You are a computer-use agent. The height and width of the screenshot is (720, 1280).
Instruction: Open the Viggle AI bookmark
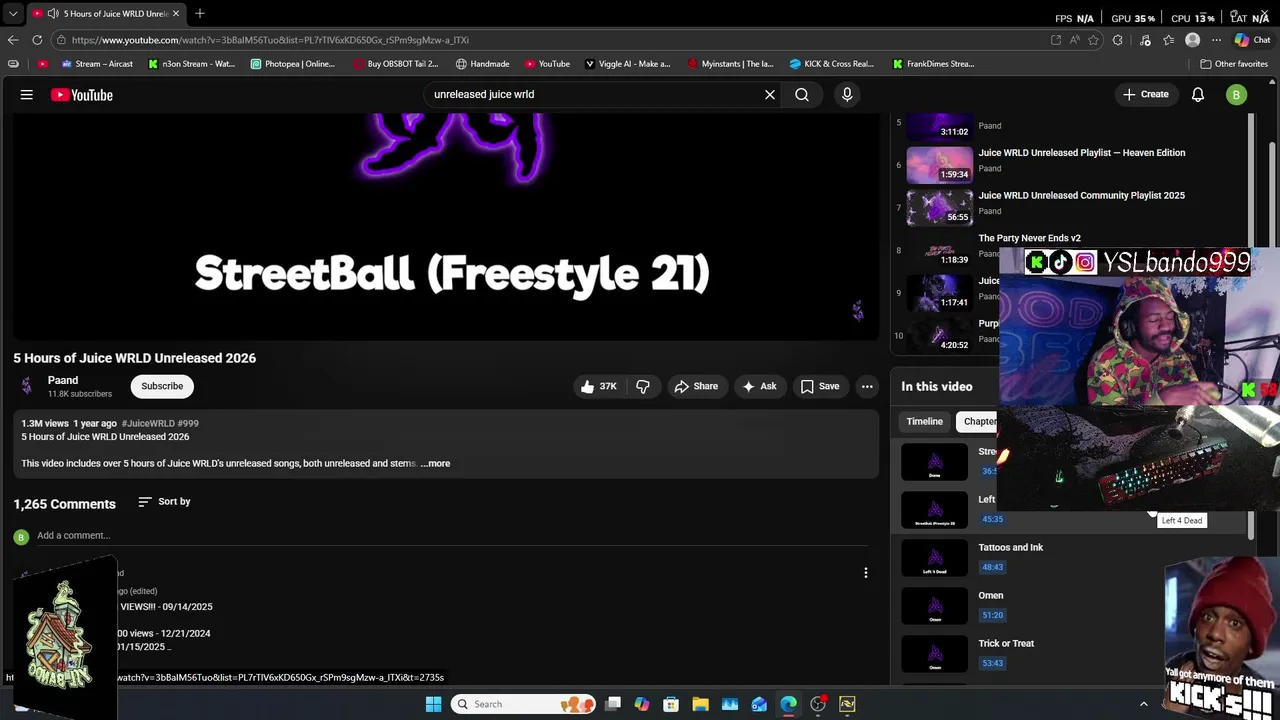click(x=627, y=64)
